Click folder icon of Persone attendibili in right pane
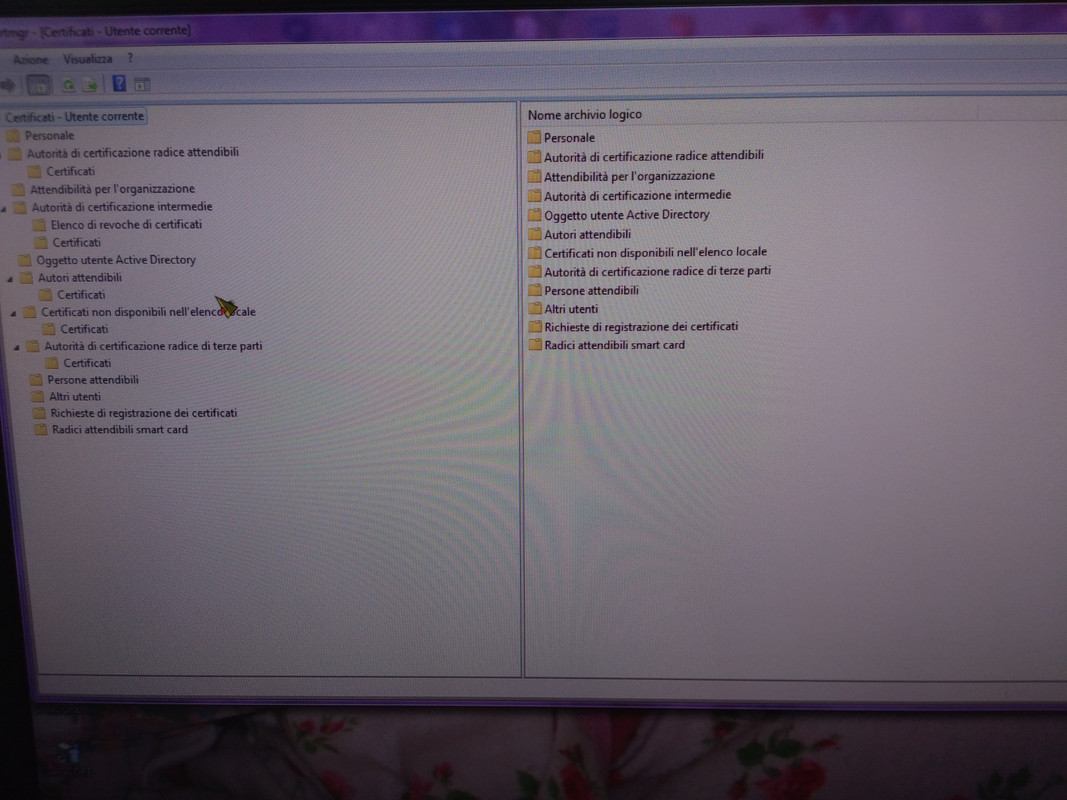 pyautogui.click(x=535, y=290)
